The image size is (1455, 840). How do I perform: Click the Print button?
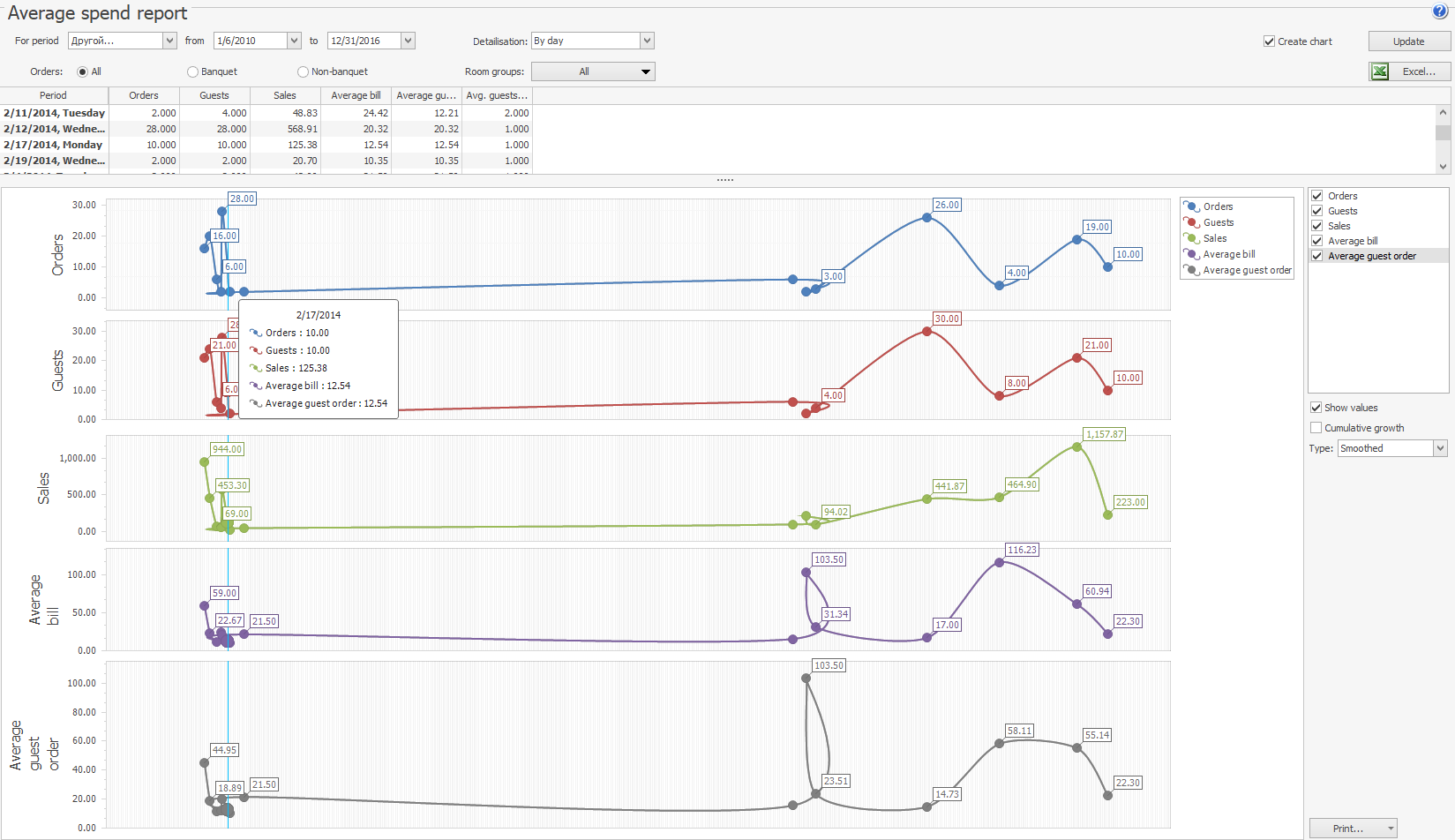(x=1346, y=829)
